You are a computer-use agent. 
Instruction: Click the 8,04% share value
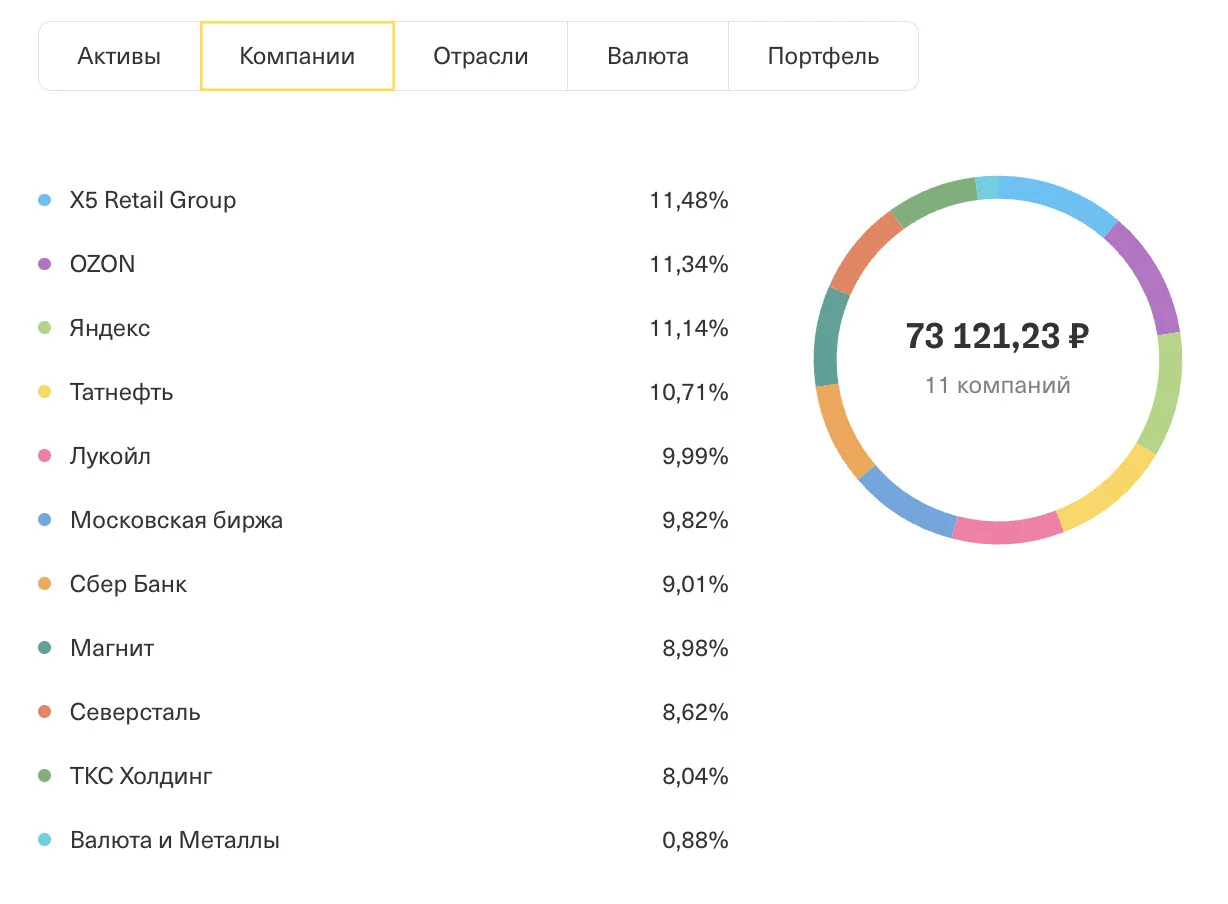695,776
